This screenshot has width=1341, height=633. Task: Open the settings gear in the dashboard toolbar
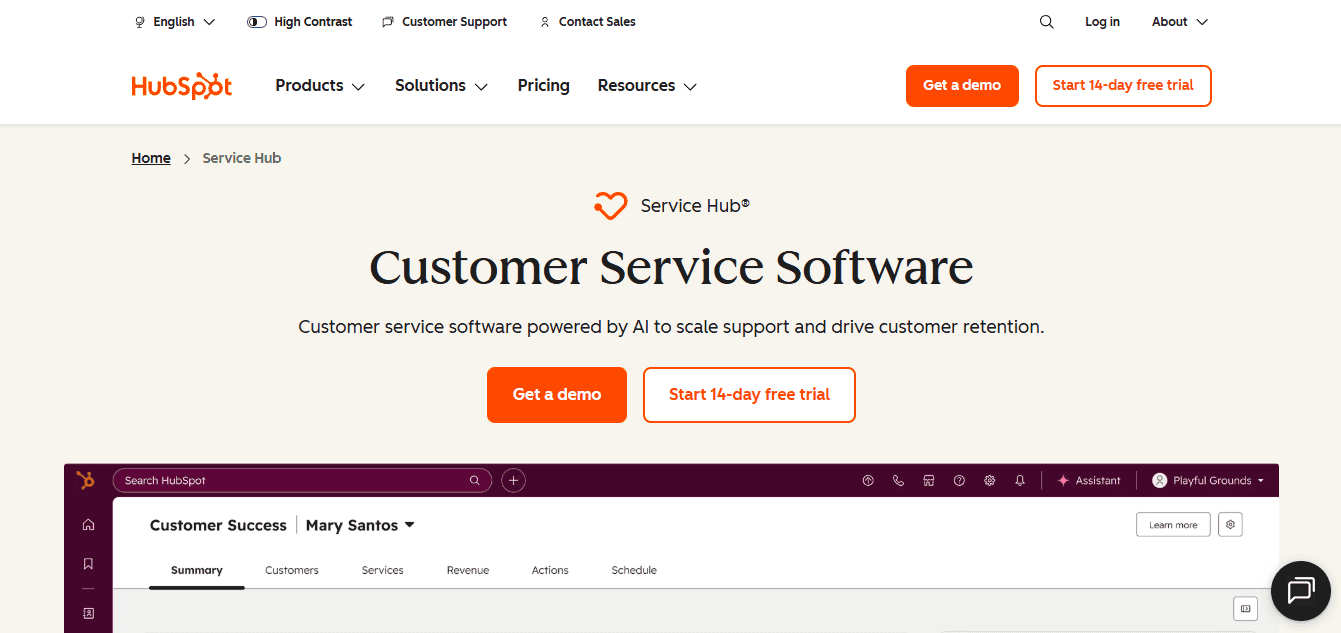click(989, 480)
